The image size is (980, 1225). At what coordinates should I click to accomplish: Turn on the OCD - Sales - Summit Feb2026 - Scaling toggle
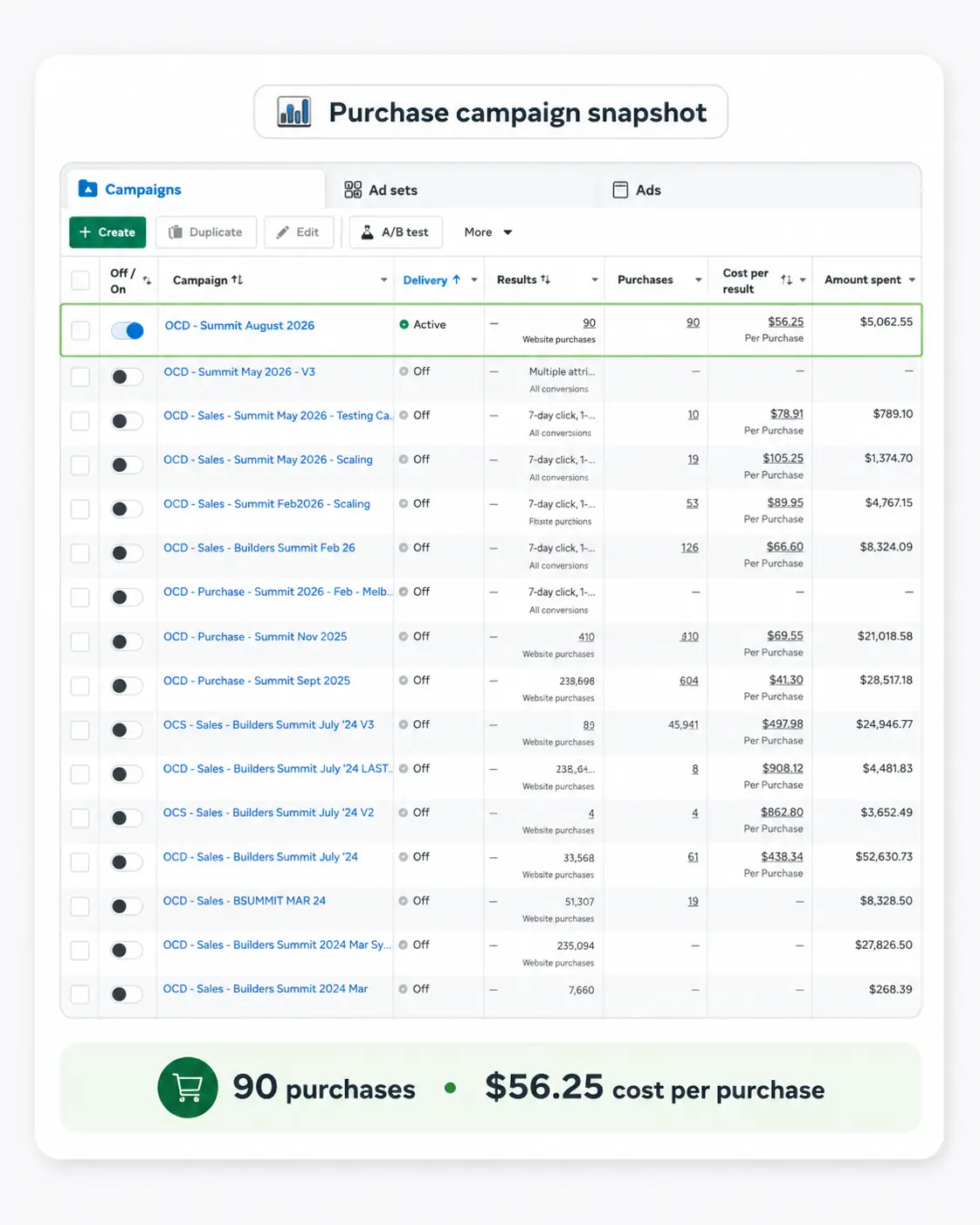128,509
